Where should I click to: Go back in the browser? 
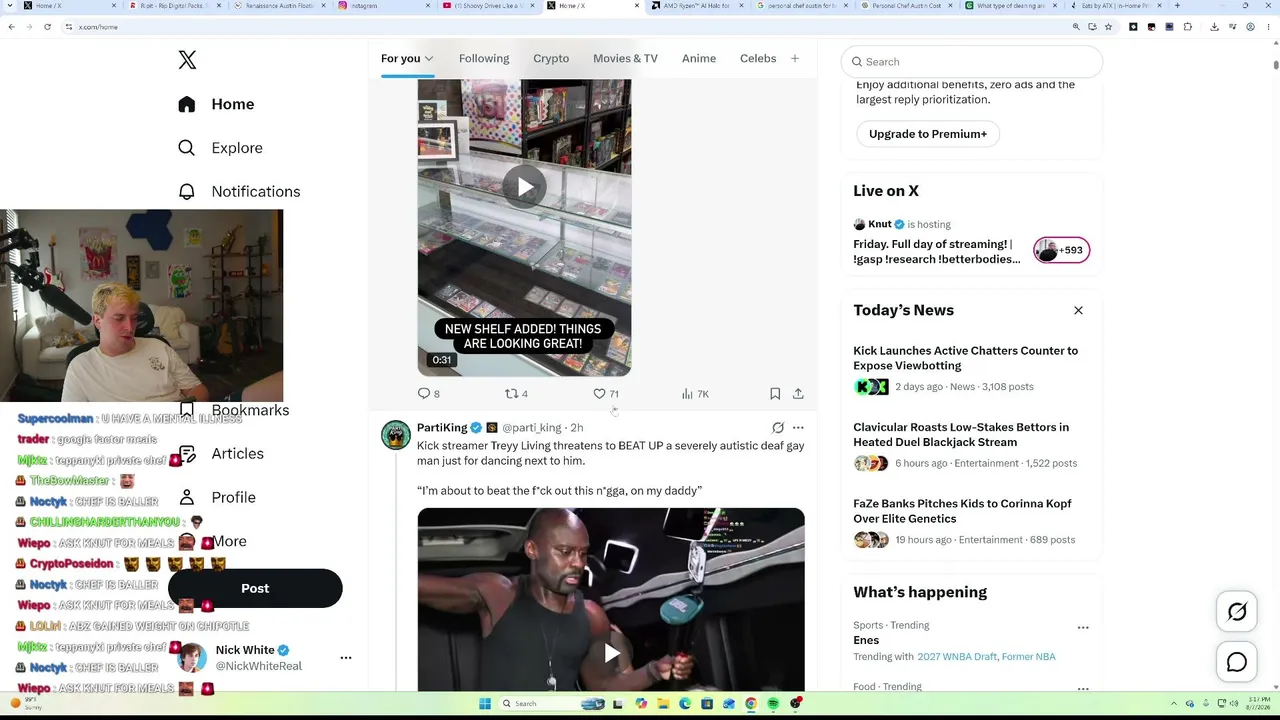pyautogui.click(x=11, y=27)
